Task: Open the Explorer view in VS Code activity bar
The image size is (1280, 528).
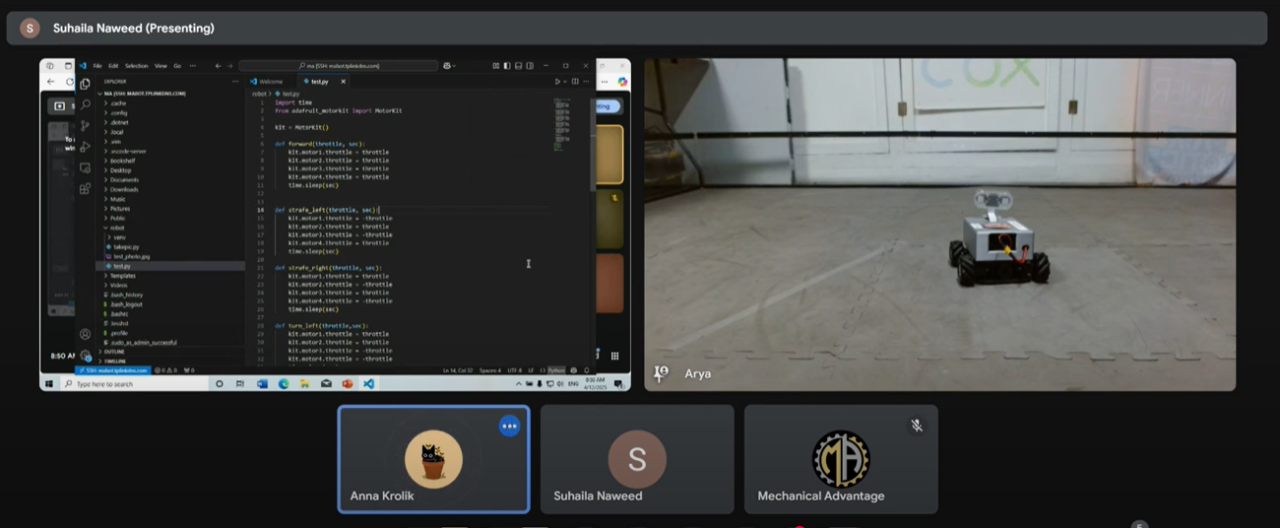Action: (85, 84)
